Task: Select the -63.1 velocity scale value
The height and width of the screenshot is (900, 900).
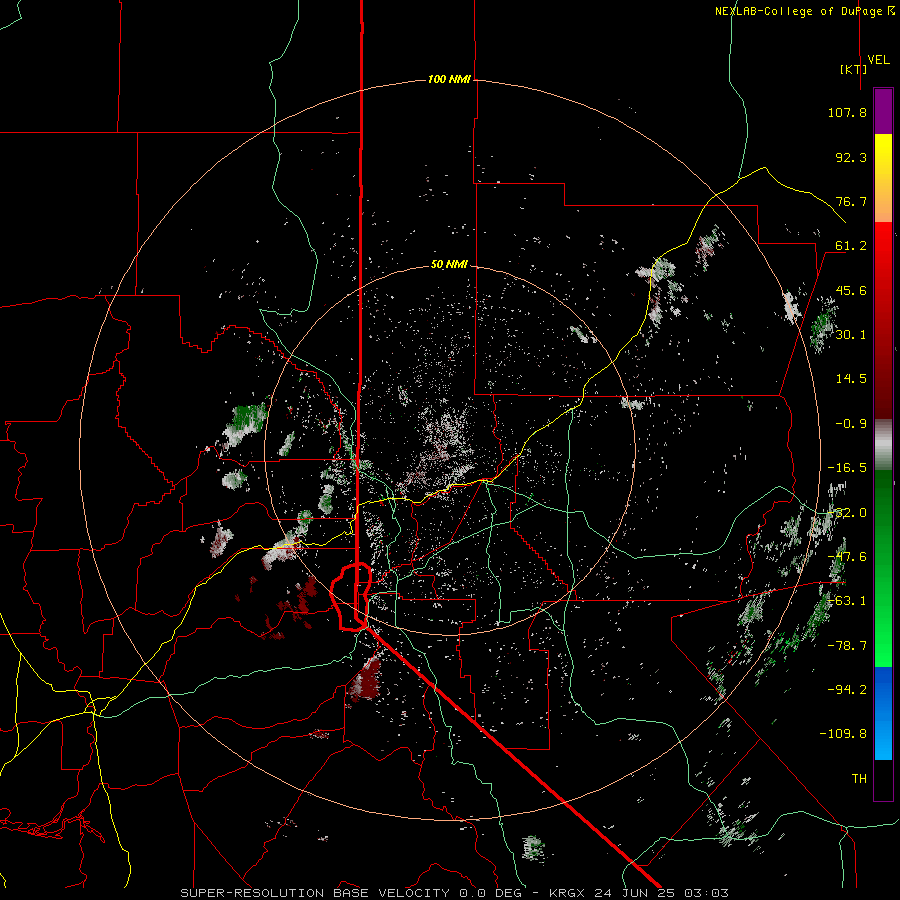Action: pos(847,601)
